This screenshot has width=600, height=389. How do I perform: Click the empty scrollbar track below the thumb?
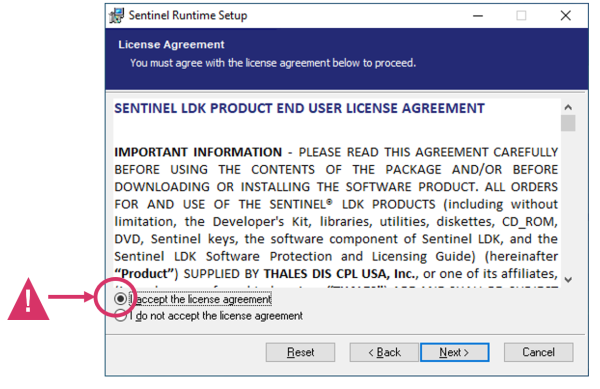click(568, 203)
